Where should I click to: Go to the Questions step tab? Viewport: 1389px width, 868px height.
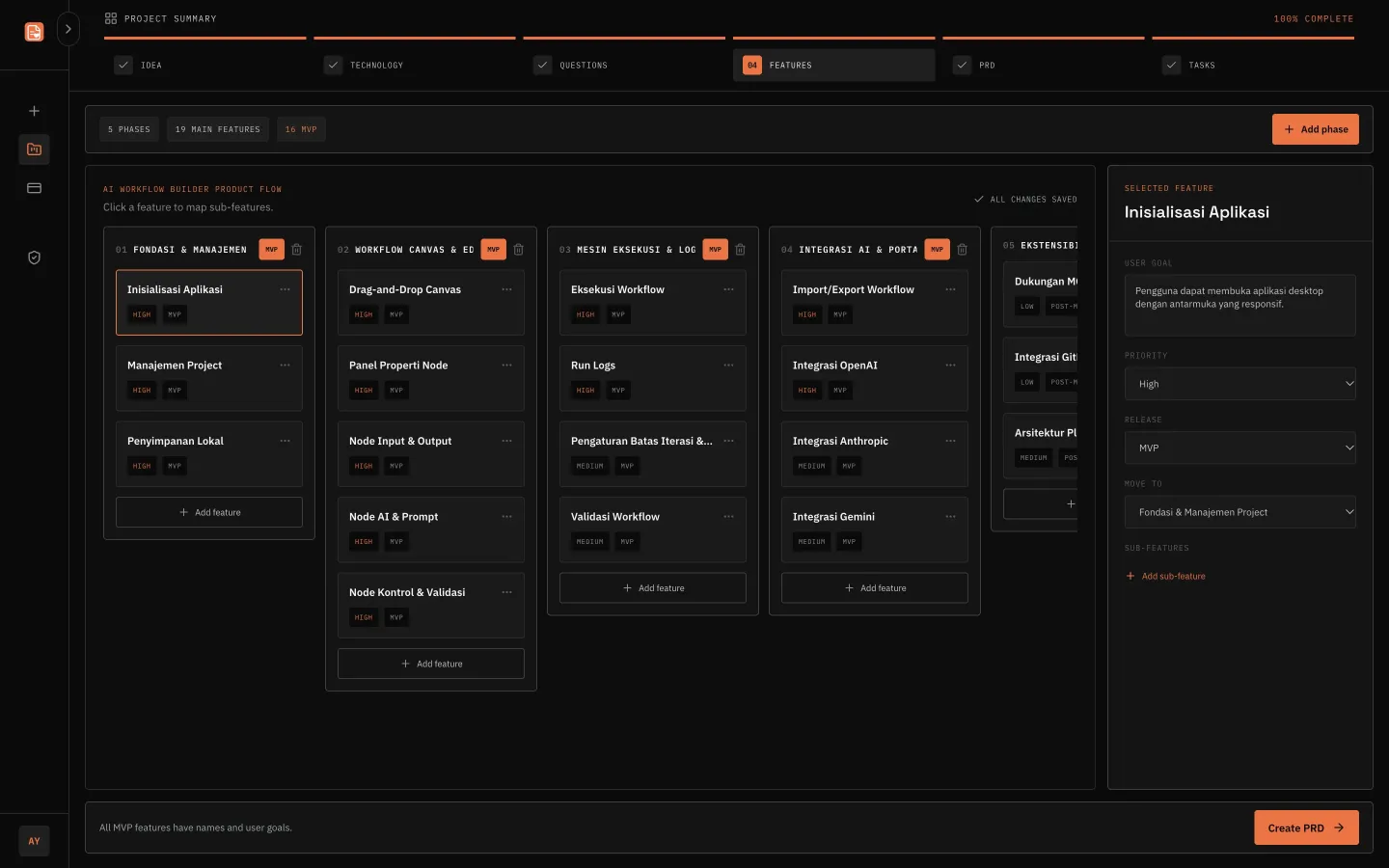click(624, 66)
